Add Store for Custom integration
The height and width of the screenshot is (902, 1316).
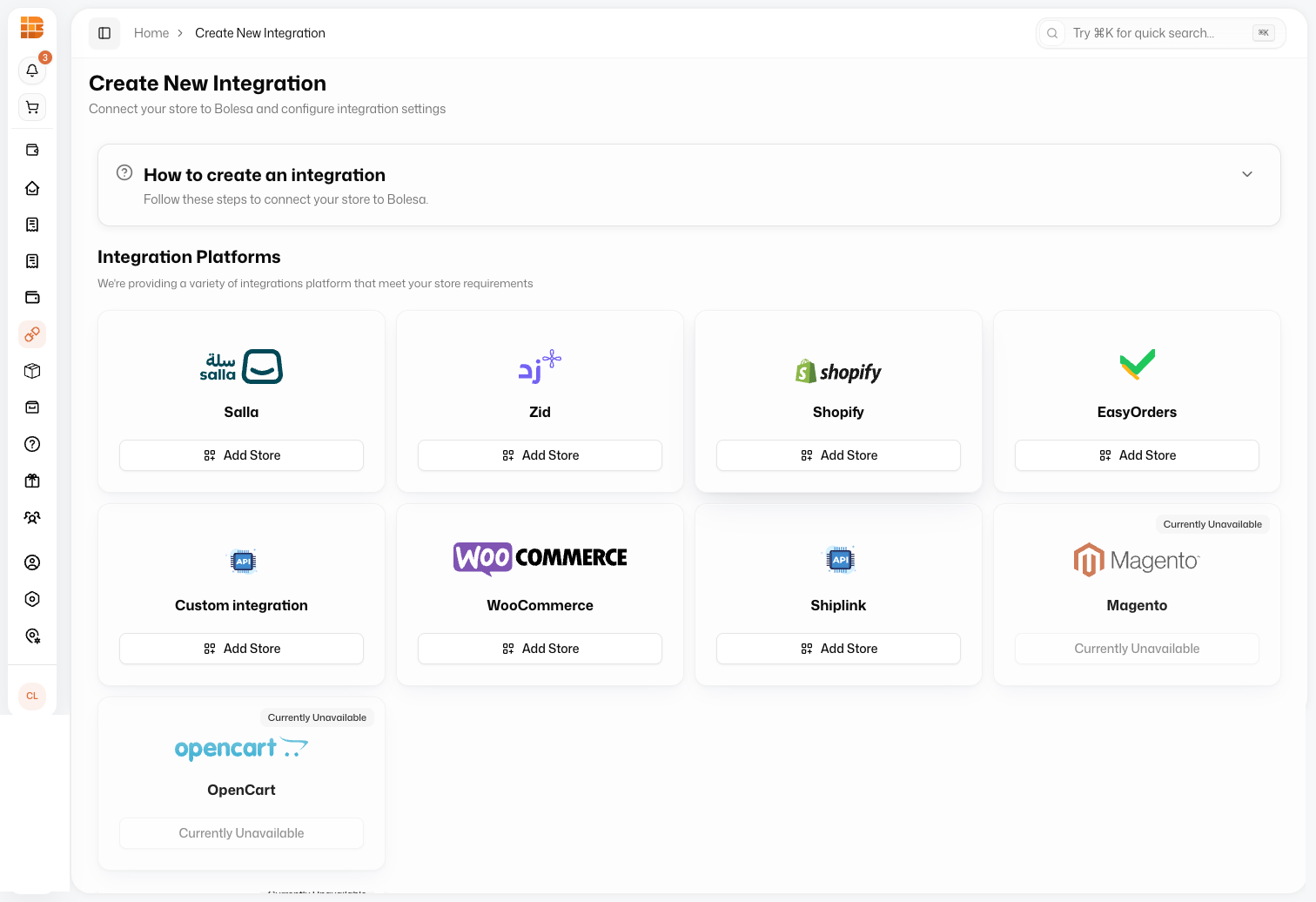click(241, 649)
